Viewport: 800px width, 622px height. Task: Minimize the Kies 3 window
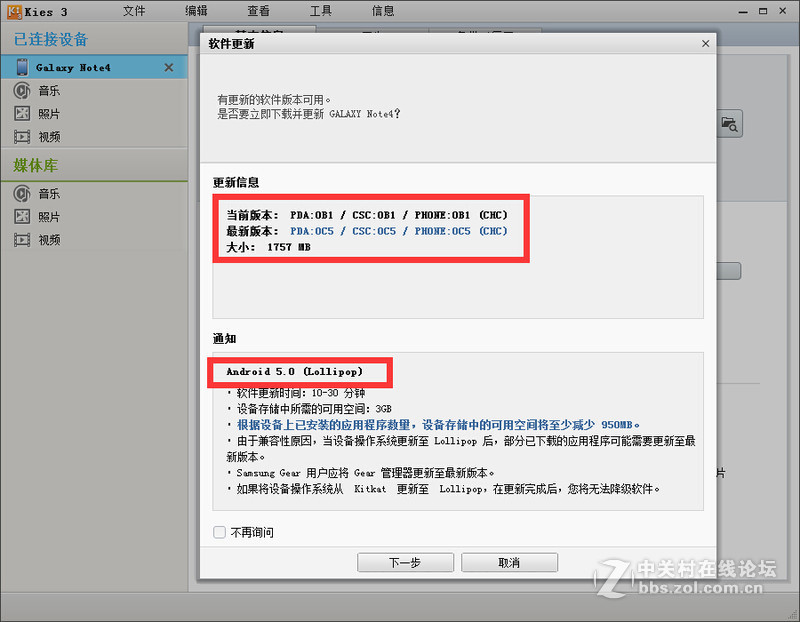click(743, 11)
